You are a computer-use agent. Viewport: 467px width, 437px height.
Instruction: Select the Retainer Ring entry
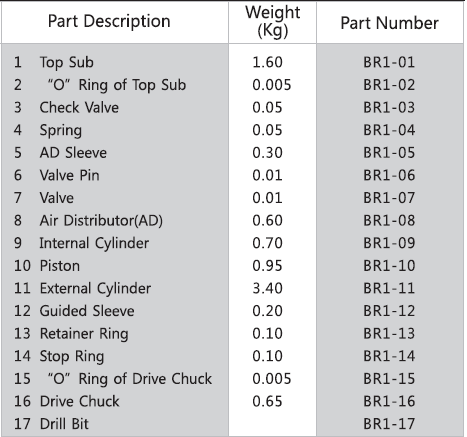(x=84, y=334)
